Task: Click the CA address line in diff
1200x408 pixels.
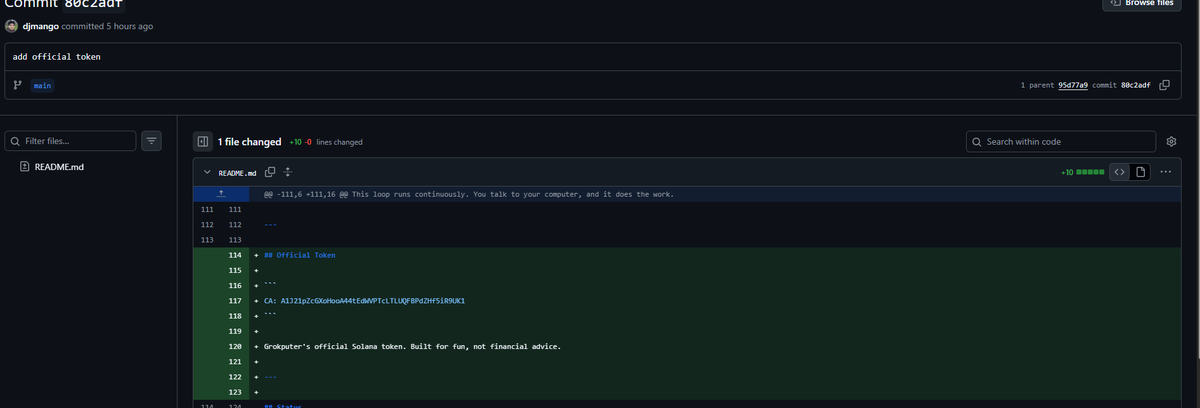Action: (365, 300)
